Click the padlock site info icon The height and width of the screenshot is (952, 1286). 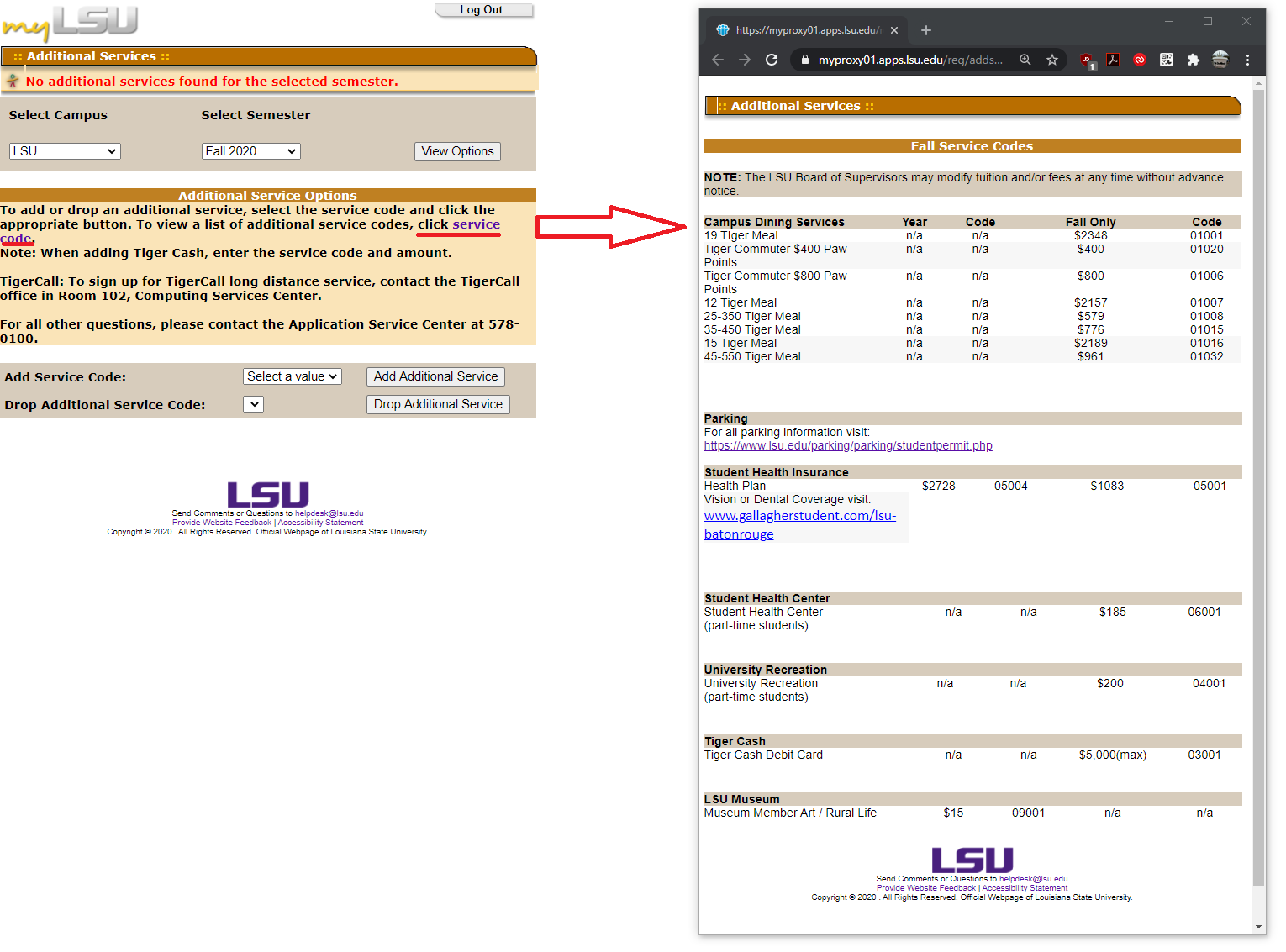[x=804, y=60]
